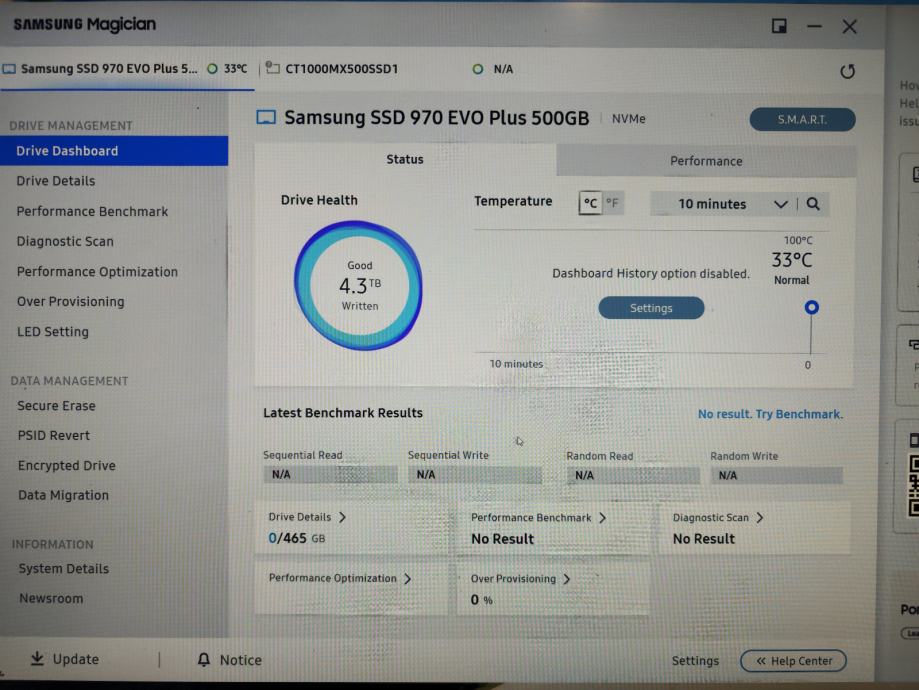Click the refresh drives icon

847,72
